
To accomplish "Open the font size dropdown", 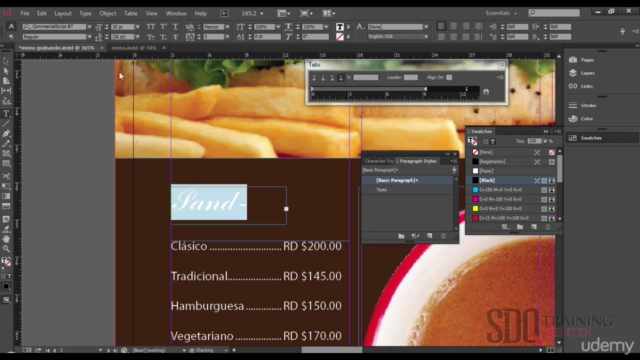I will pos(138,27).
